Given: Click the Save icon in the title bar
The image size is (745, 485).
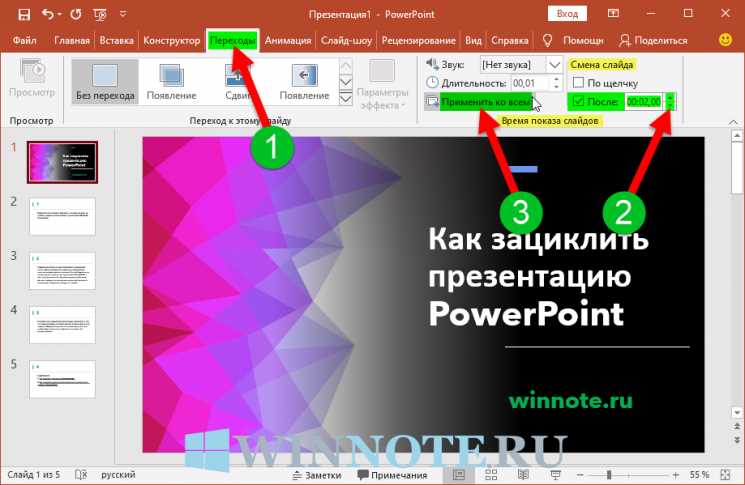Looking at the screenshot, I should pos(24,14).
